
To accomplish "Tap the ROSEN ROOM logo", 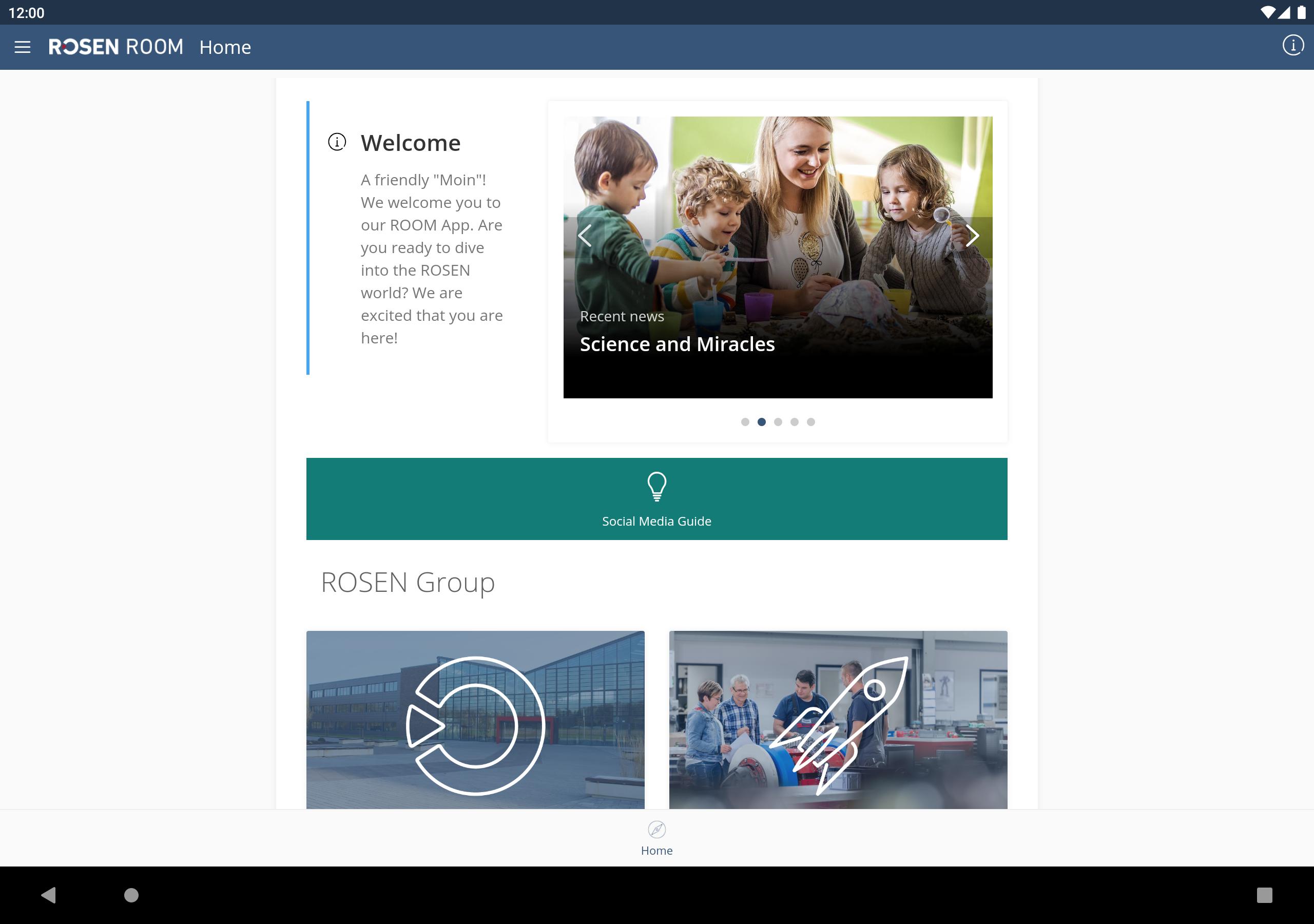I will 116,47.
